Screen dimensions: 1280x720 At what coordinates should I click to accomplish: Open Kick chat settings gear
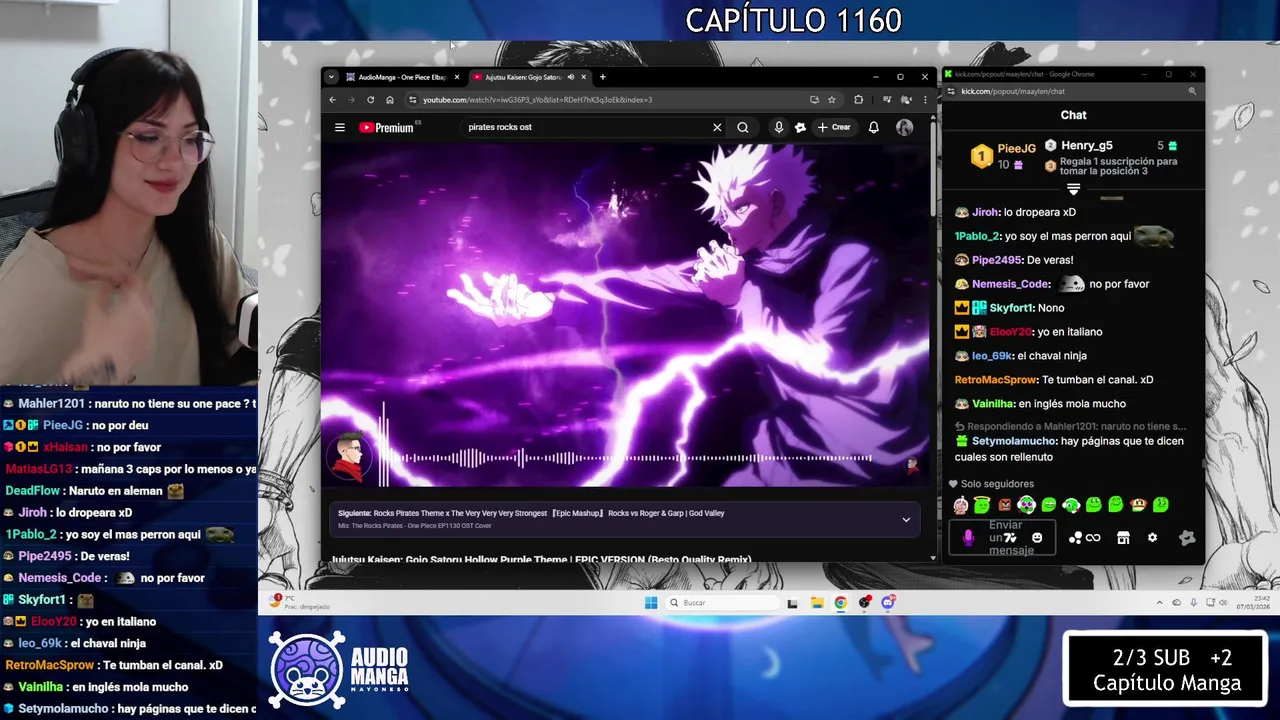(1152, 537)
